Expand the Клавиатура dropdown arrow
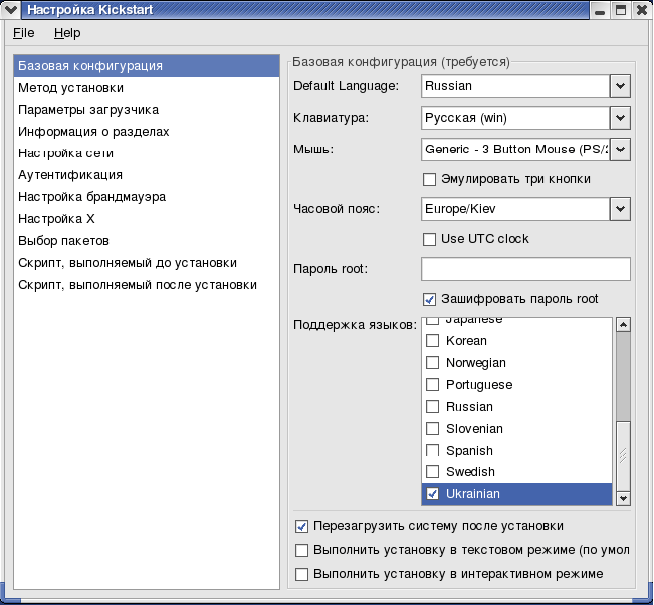Viewport: 654px width, 605px height. (620, 118)
